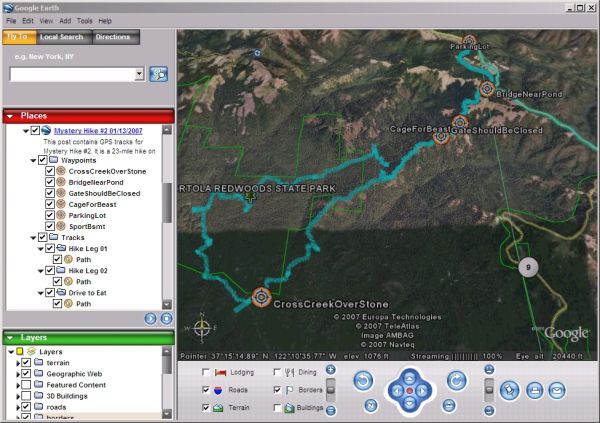Click the search magnifier button beside Fly To box
This screenshot has height=423, width=600.
pyautogui.click(x=158, y=74)
